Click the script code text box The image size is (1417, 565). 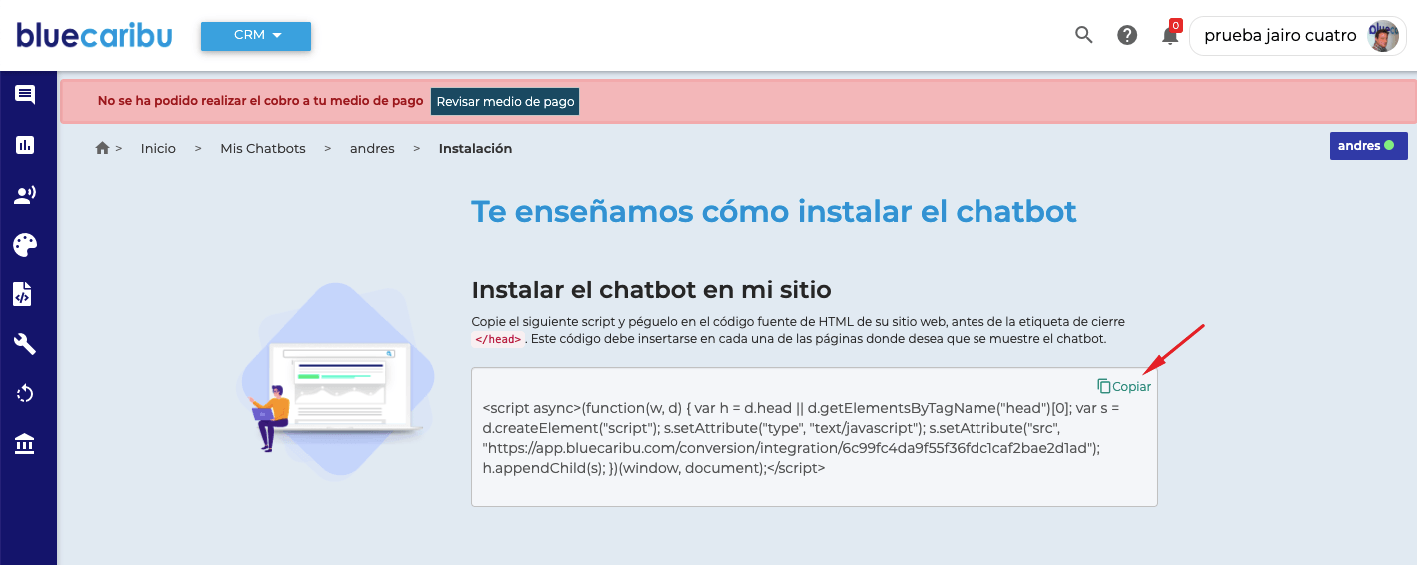814,437
